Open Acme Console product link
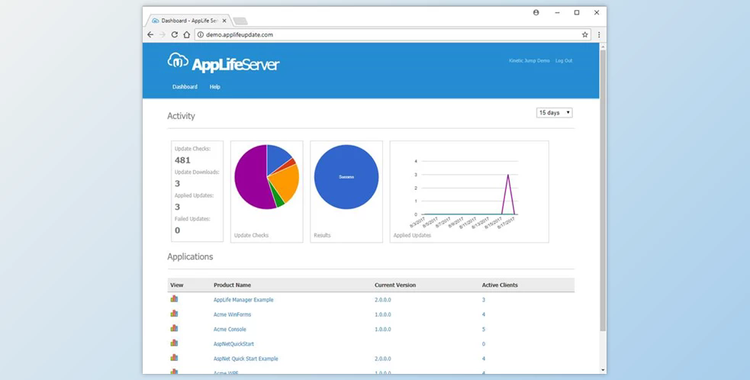Image resolution: width=750 pixels, height=380 pixels. 230,329
